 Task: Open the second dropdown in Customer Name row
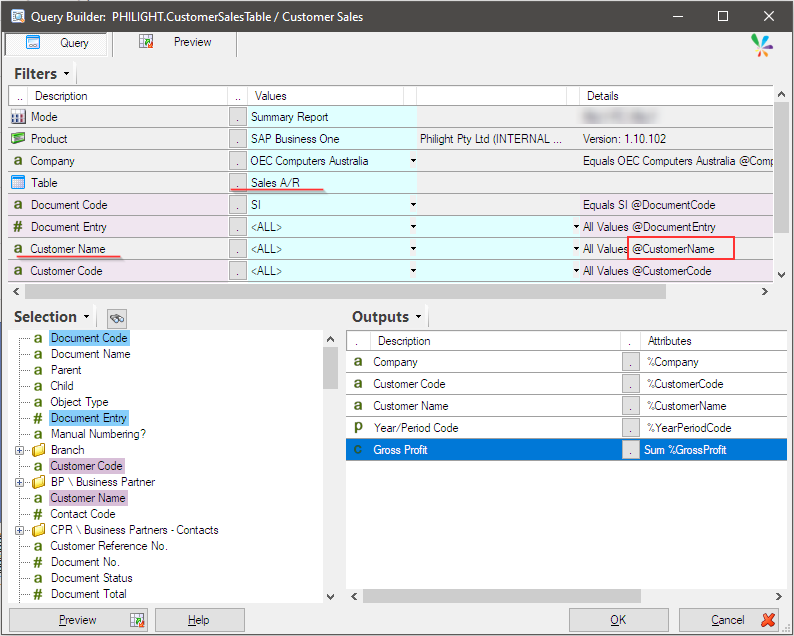pos(576,249)
